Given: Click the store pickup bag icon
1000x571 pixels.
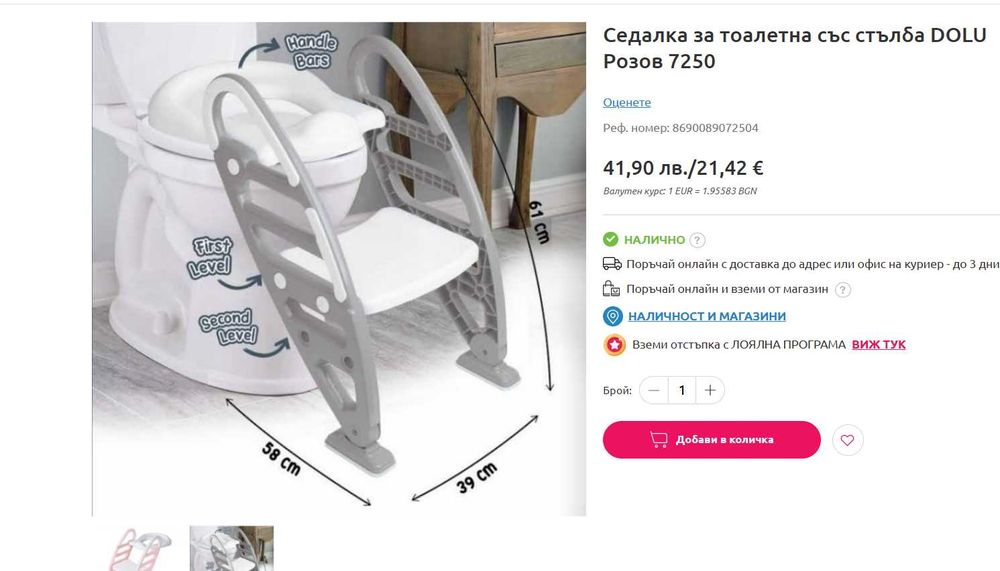Looking at the screenshot, I should tap(611, 289).
